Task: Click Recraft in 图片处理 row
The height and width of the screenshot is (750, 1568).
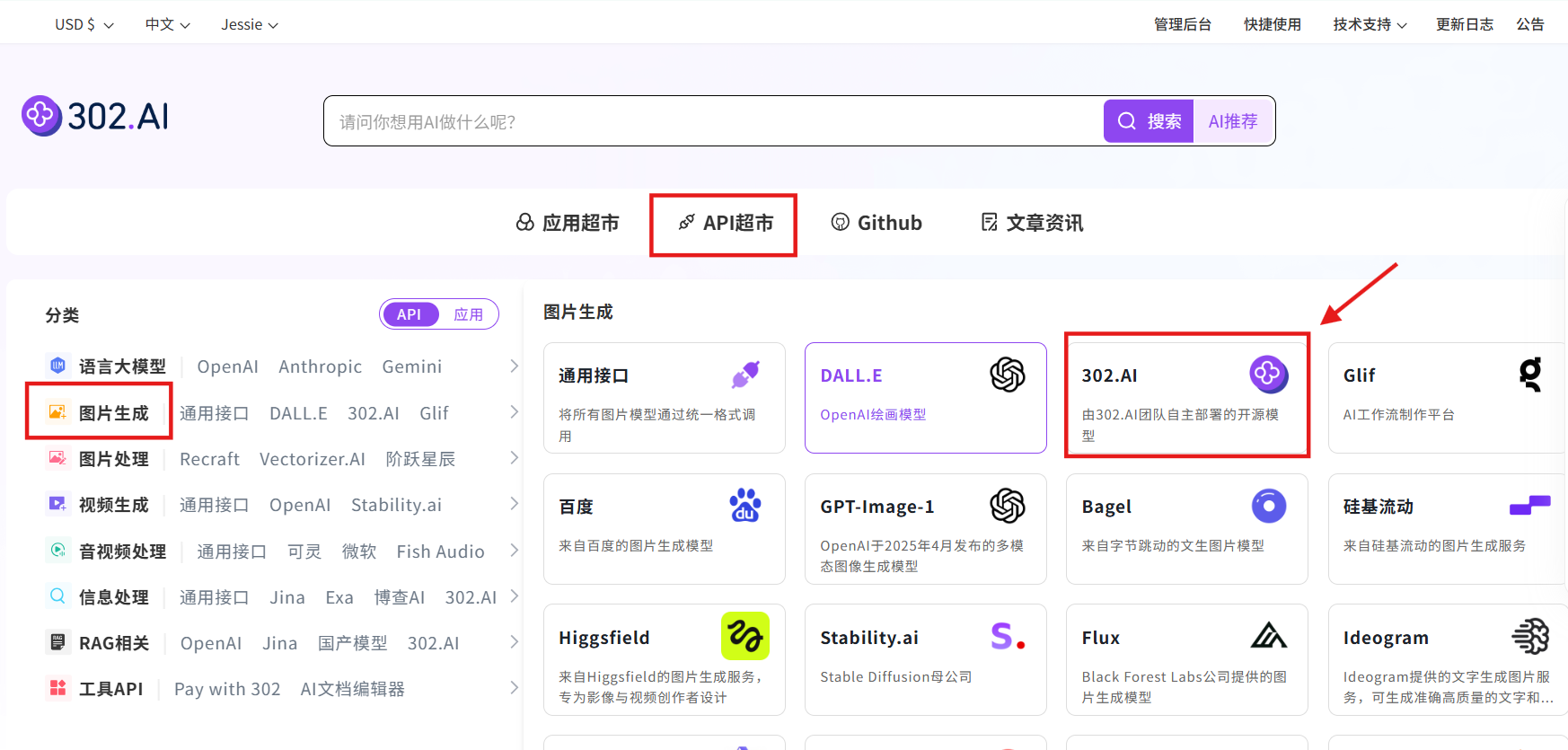Action: (210, 459)
